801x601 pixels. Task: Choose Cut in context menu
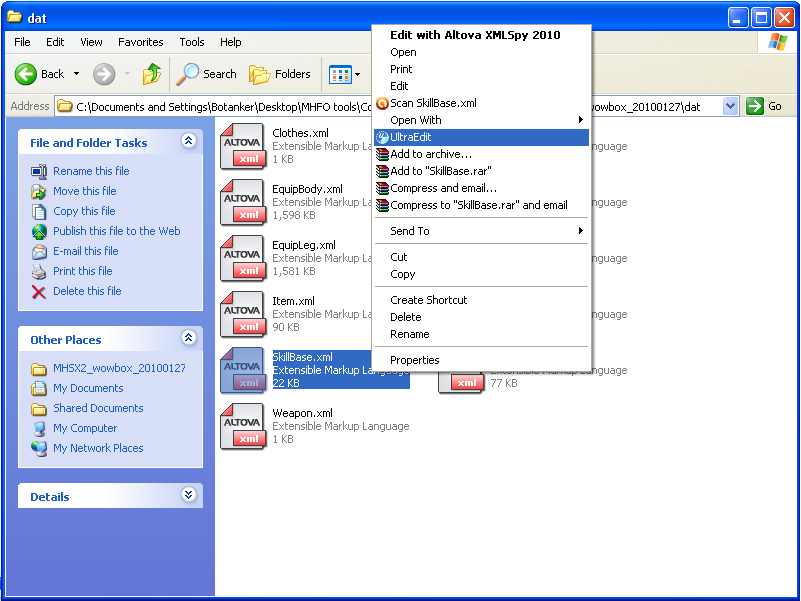click(481, 257)
